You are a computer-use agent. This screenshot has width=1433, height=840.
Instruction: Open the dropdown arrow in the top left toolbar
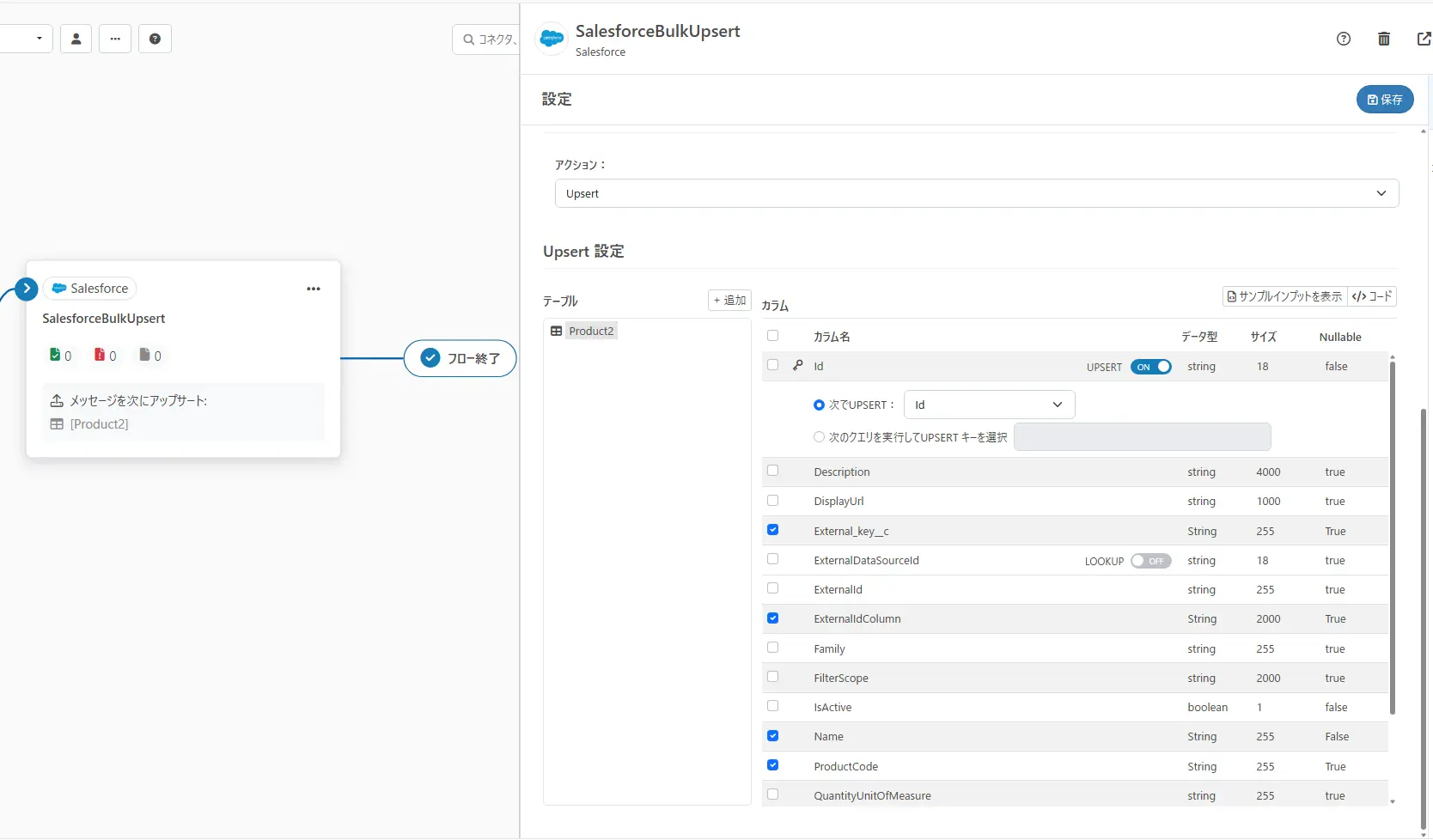click(x=38, y=39)
